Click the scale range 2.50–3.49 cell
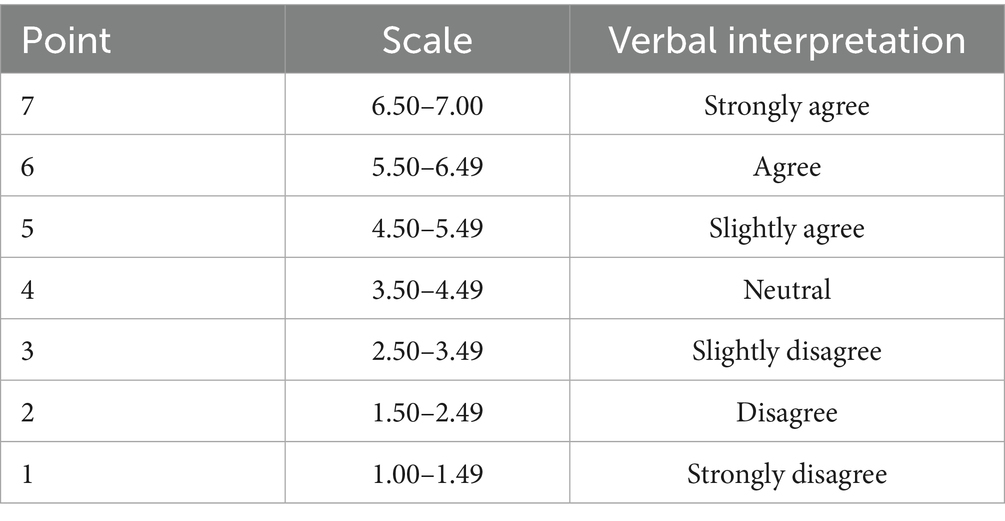 pos(427,351)
